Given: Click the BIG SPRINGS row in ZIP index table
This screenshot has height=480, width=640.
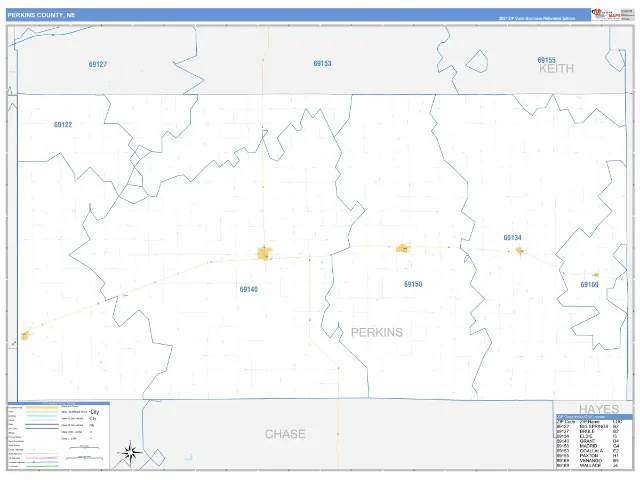Looking at the screenshot, I should pyautogui.click(x=588, y=427).
